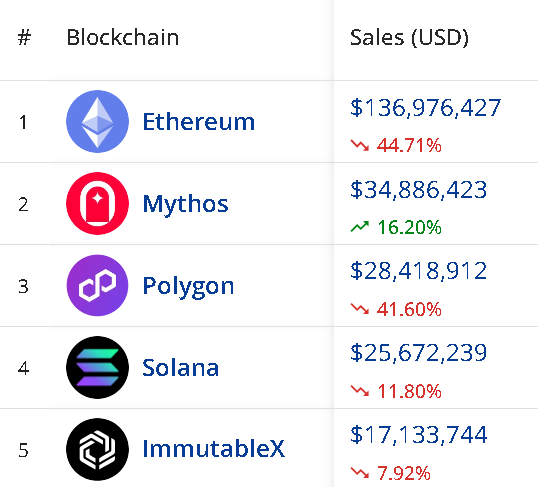Click Ethereum sales figure $136,976,427
This screenshot has width=538, height=487.
tap(425, 108)
